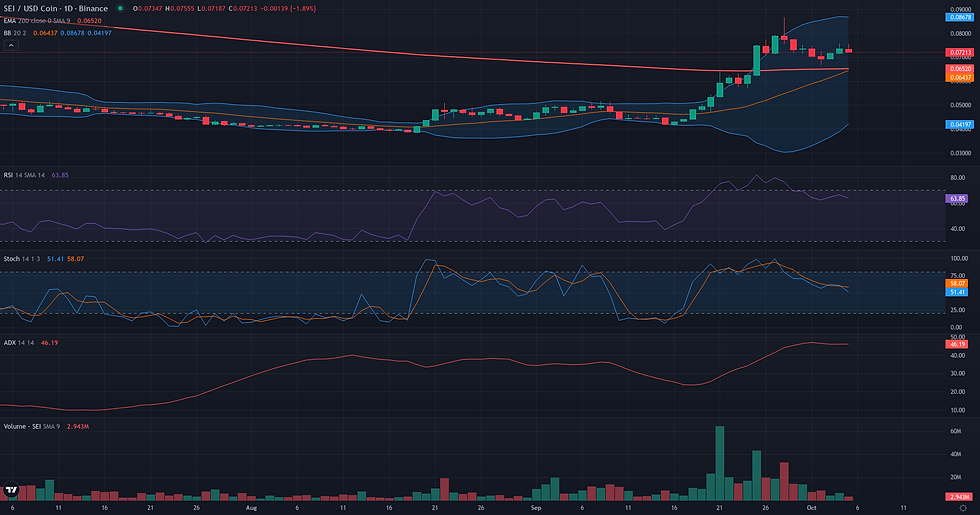
Task: Click the orange 0.06437 price label on axis
Action: tap(959, 78)
